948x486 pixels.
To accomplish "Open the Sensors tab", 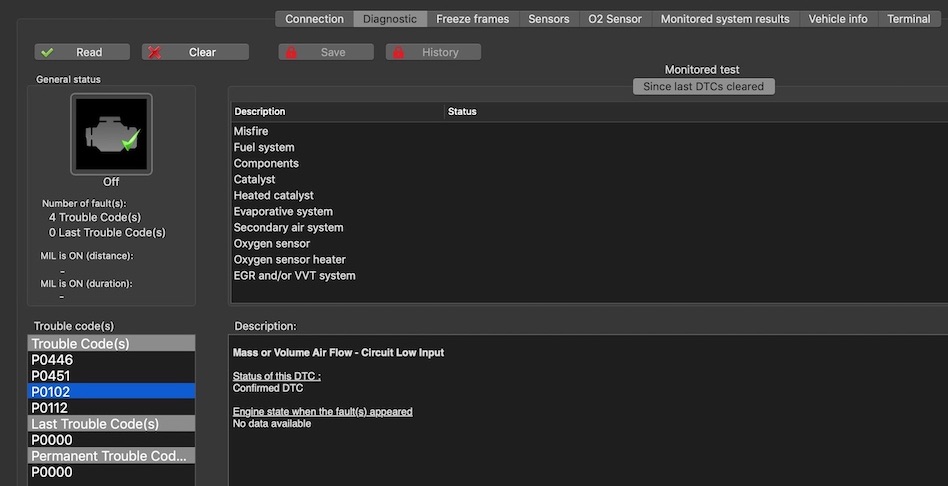I will point(548,19).
